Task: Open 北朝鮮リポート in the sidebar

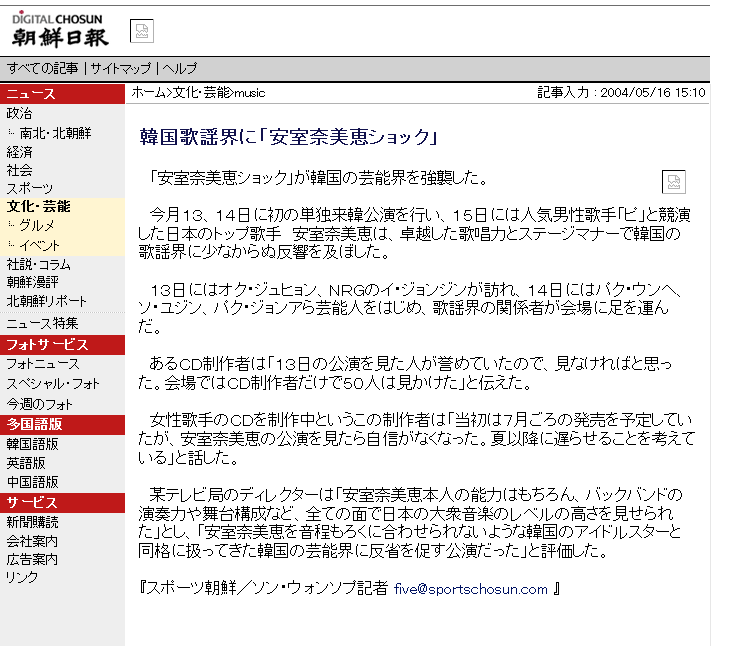Action: coord(46,301)
